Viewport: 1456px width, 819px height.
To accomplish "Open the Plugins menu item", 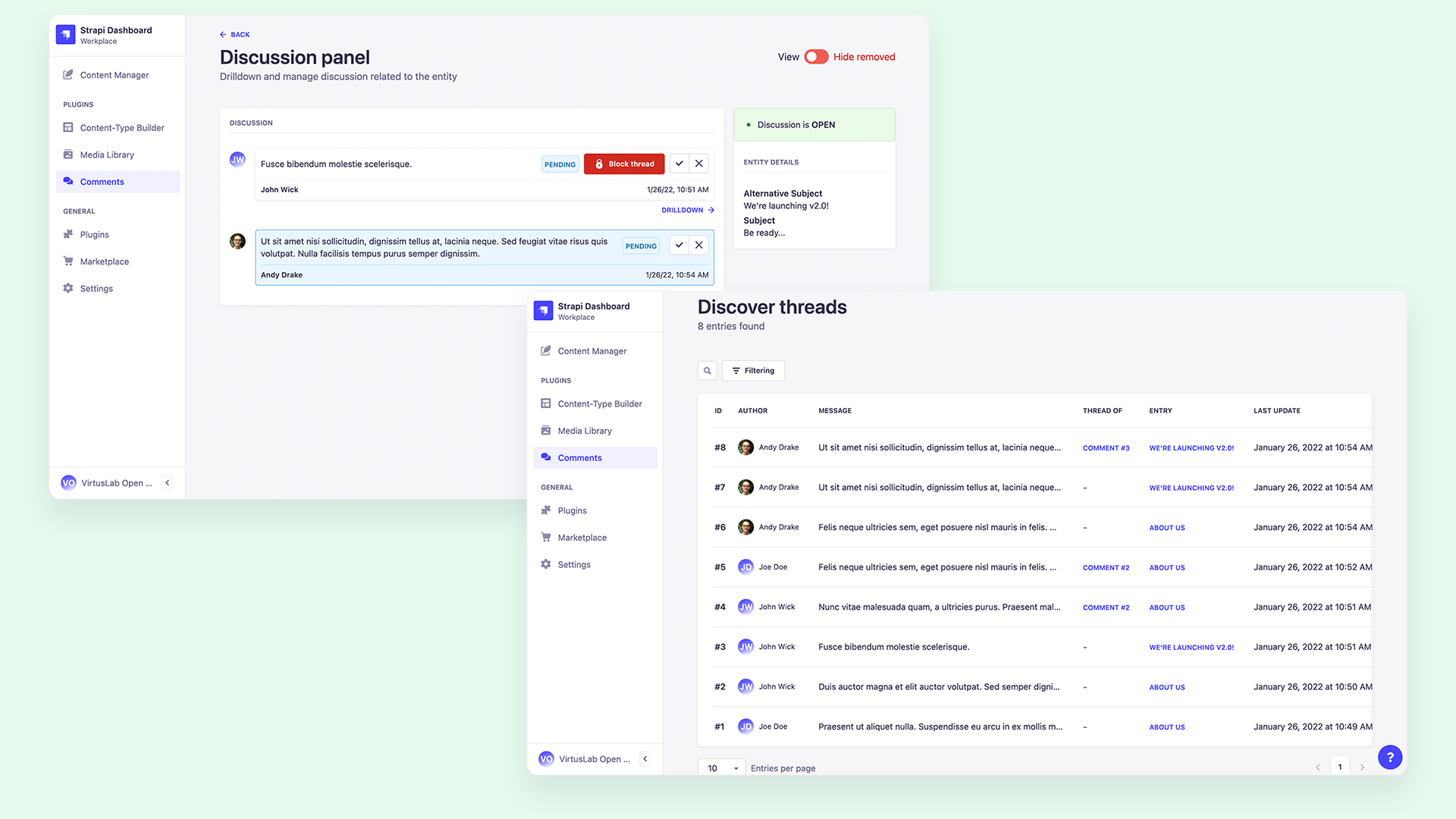I will (93, 234).
